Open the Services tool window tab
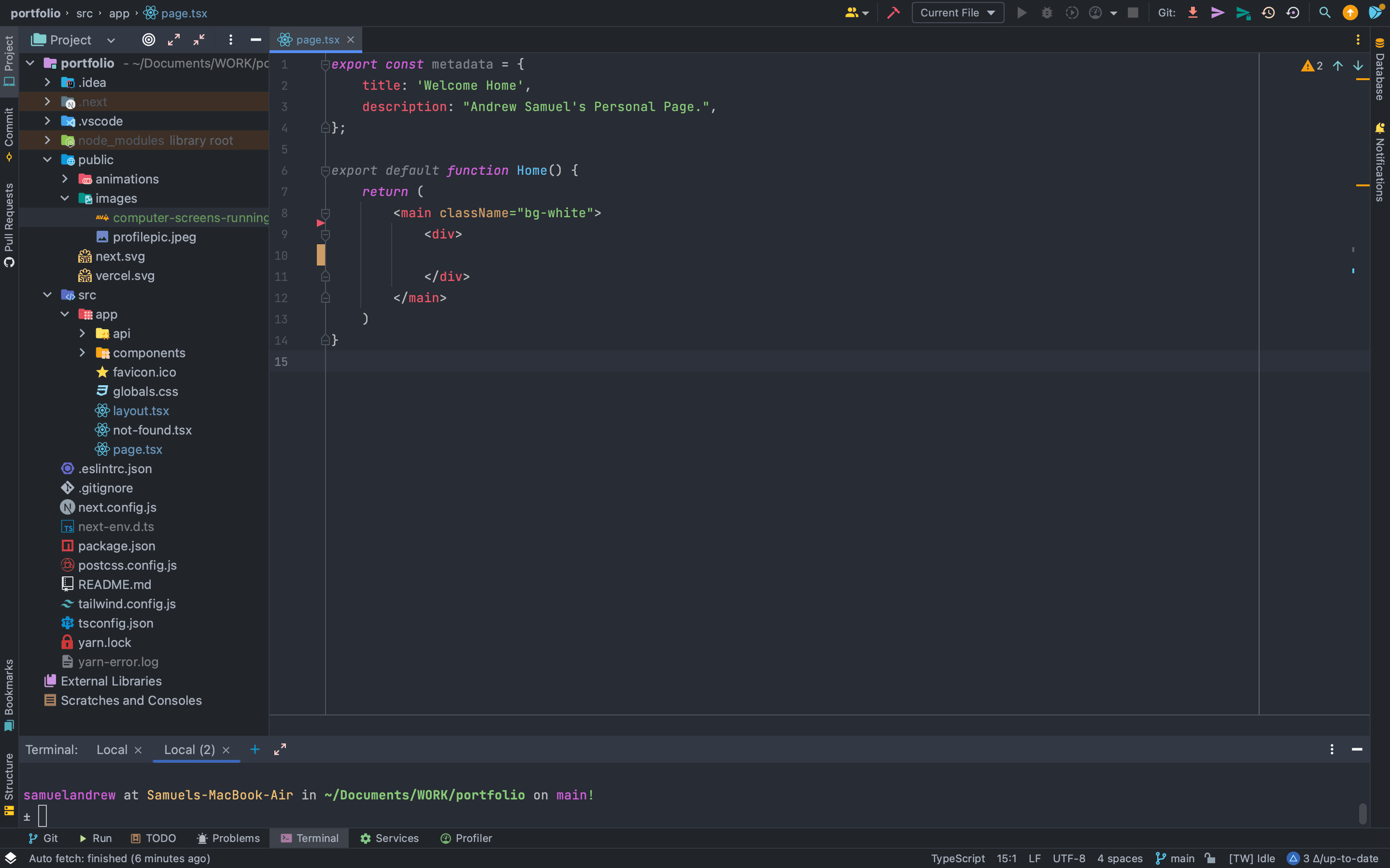 point(389,838)
